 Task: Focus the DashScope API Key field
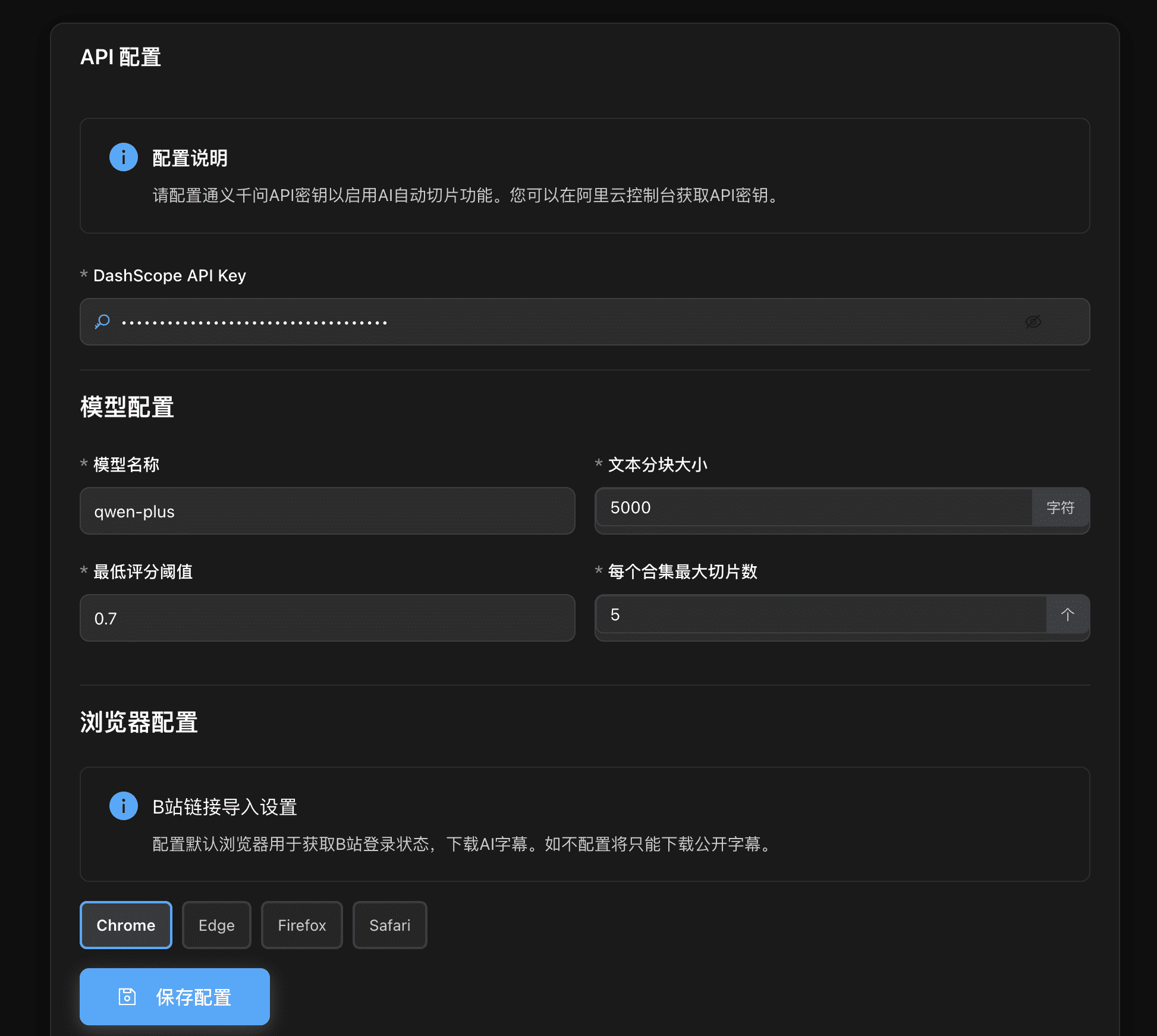[x=559, y=322]
